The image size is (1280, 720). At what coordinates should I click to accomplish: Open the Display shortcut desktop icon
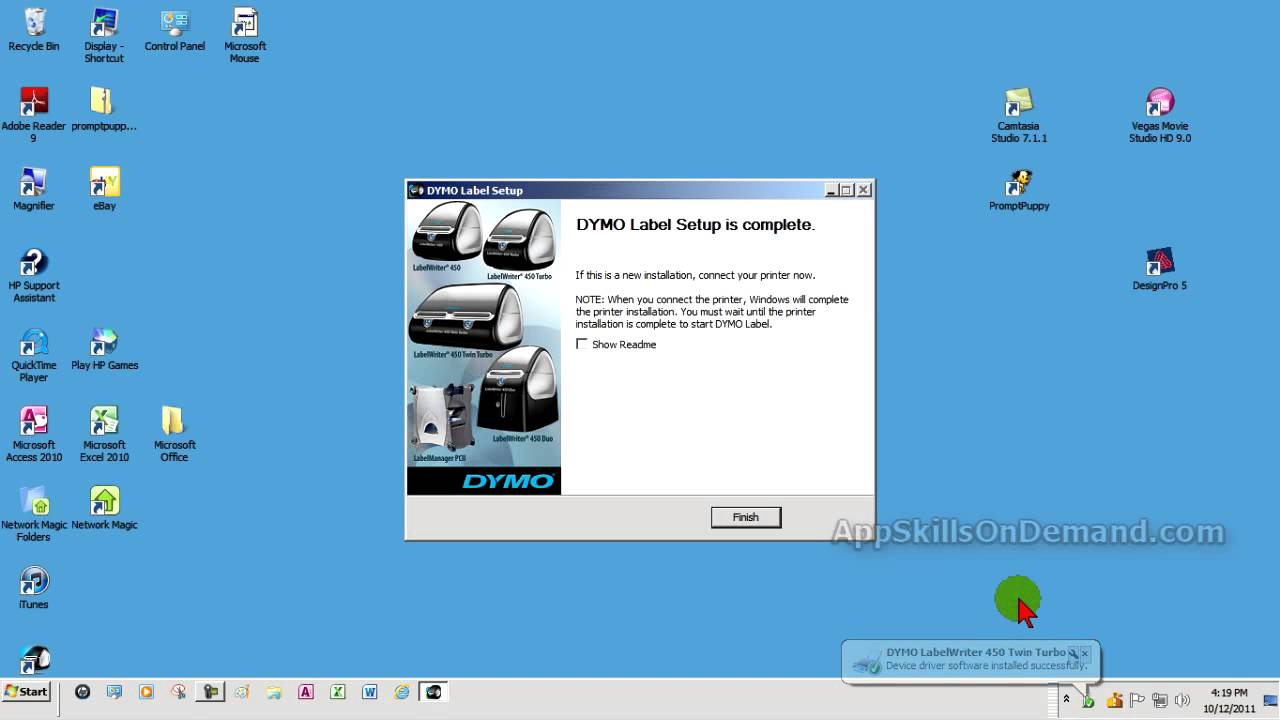(x=104, y=35)
